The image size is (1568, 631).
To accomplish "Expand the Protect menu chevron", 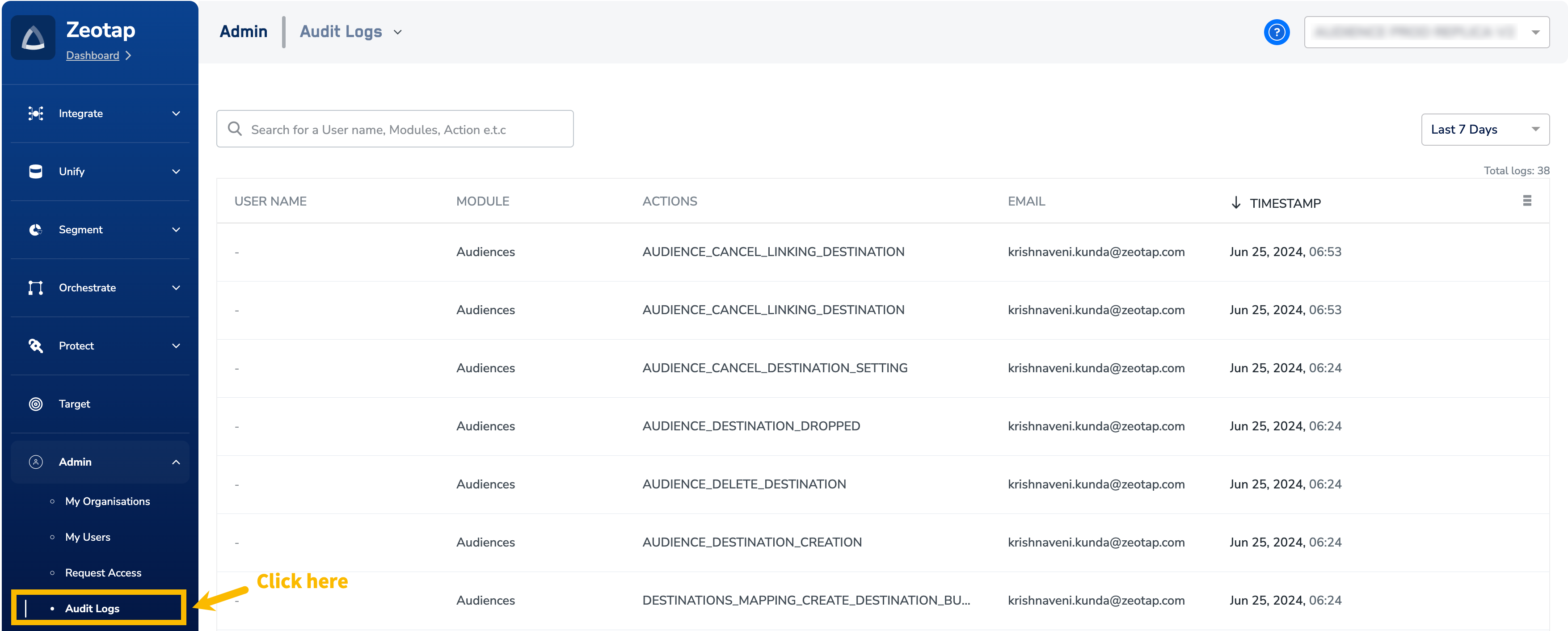I will [176, 346].
